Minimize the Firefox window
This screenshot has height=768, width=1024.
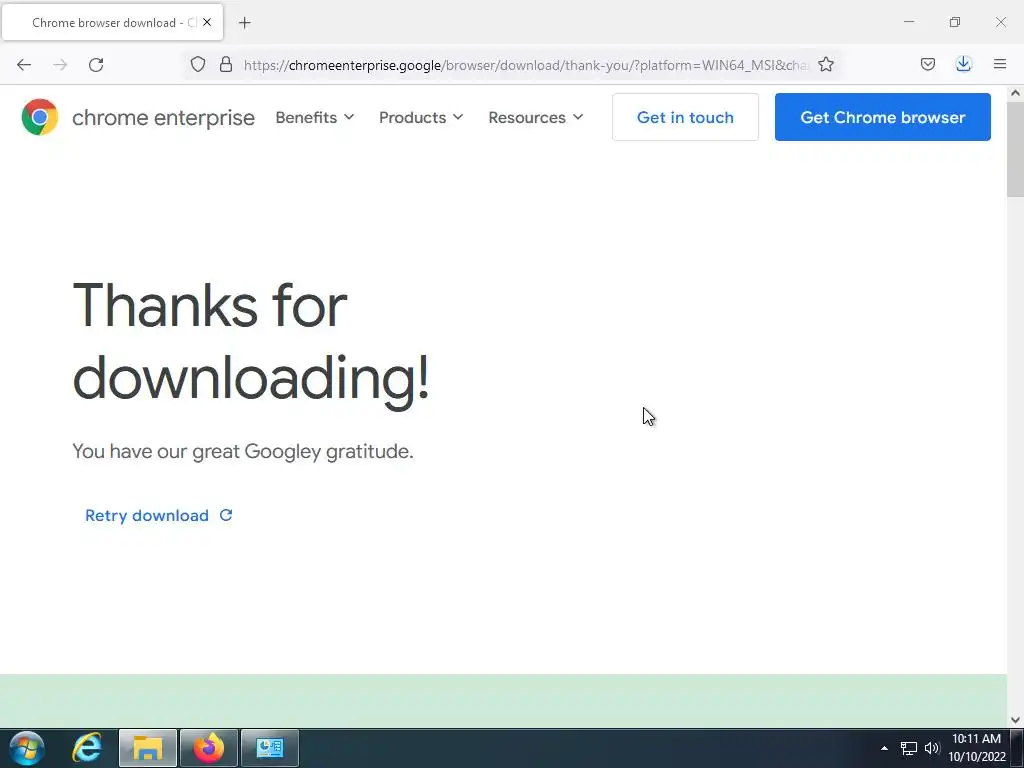pos(908,22)
